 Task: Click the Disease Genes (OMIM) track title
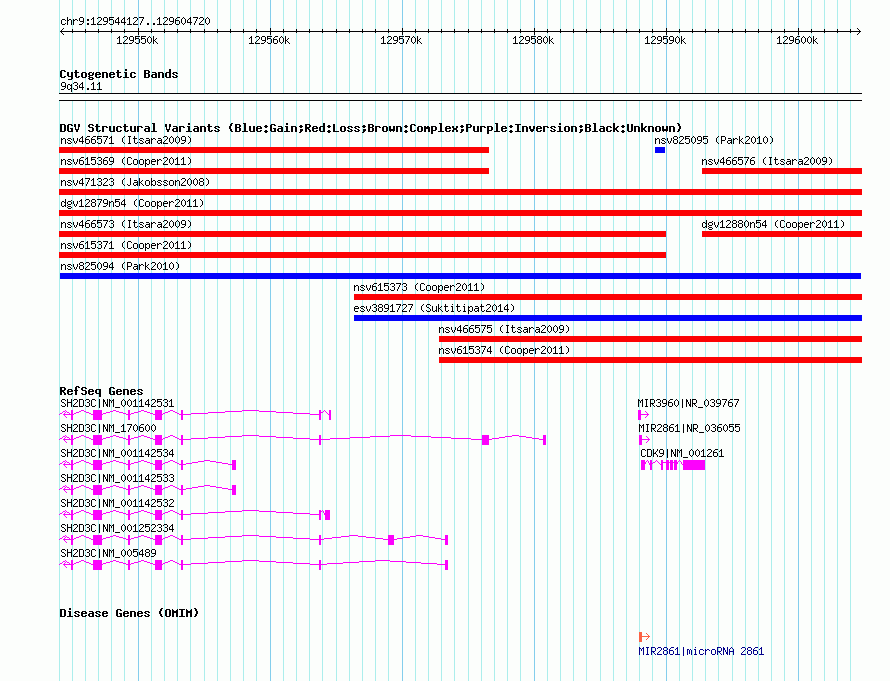129,613
